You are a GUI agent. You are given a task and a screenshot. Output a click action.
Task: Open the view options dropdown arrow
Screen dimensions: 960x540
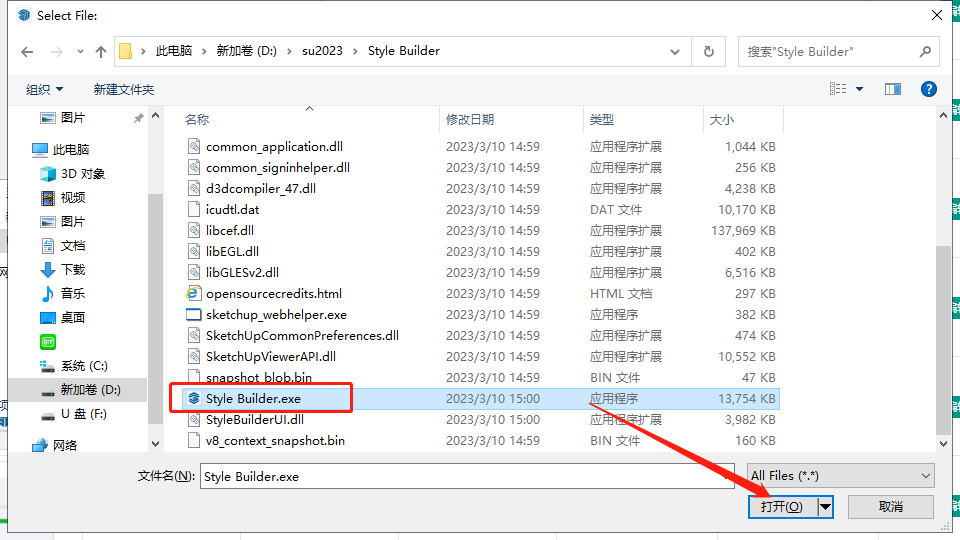[860, 89]
